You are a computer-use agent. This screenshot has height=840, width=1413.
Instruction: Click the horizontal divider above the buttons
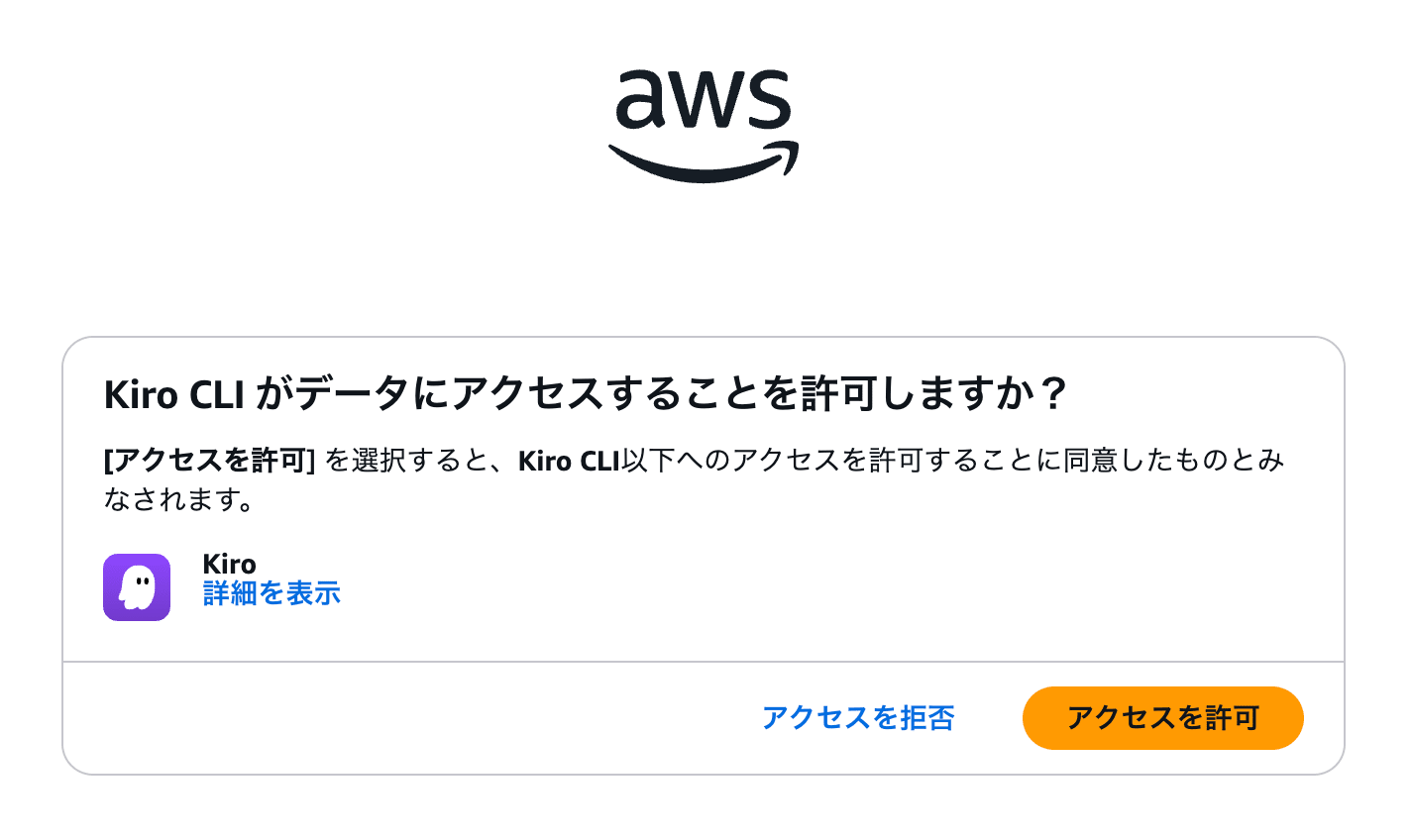tap(704, 661)
